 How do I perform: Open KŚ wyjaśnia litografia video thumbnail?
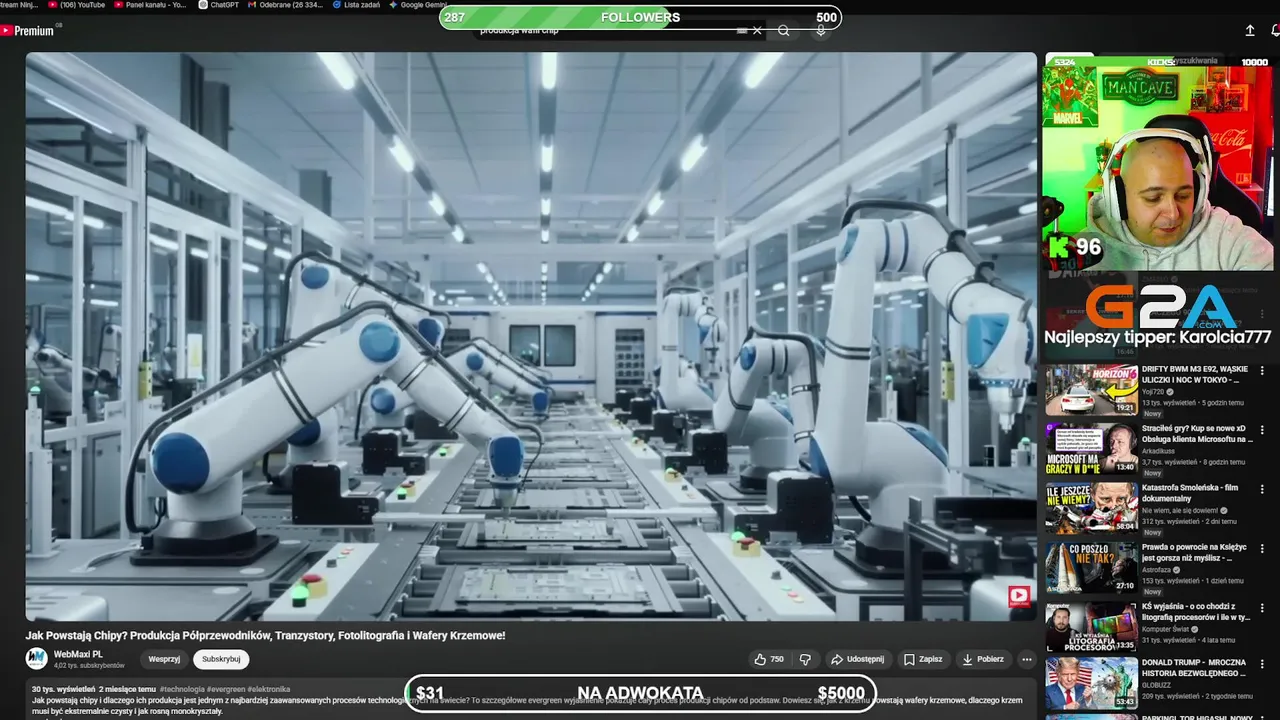(x=1091, y=626)
